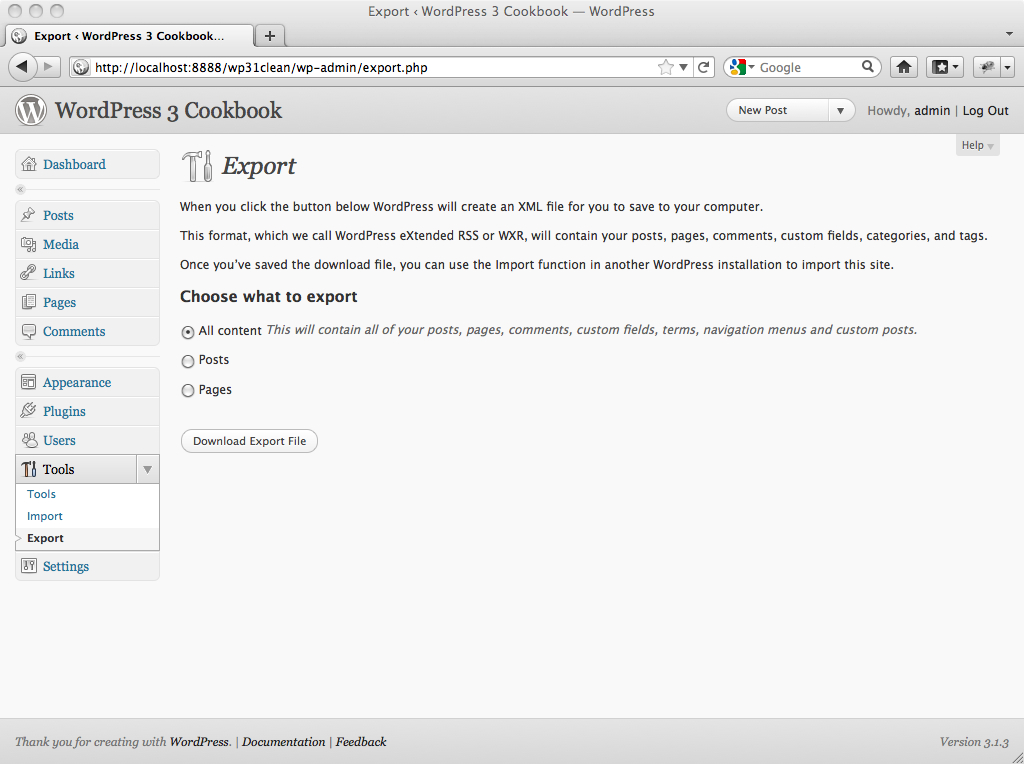Collapse the sidebar using the lower separator arrow

click(x=20, y=357)
